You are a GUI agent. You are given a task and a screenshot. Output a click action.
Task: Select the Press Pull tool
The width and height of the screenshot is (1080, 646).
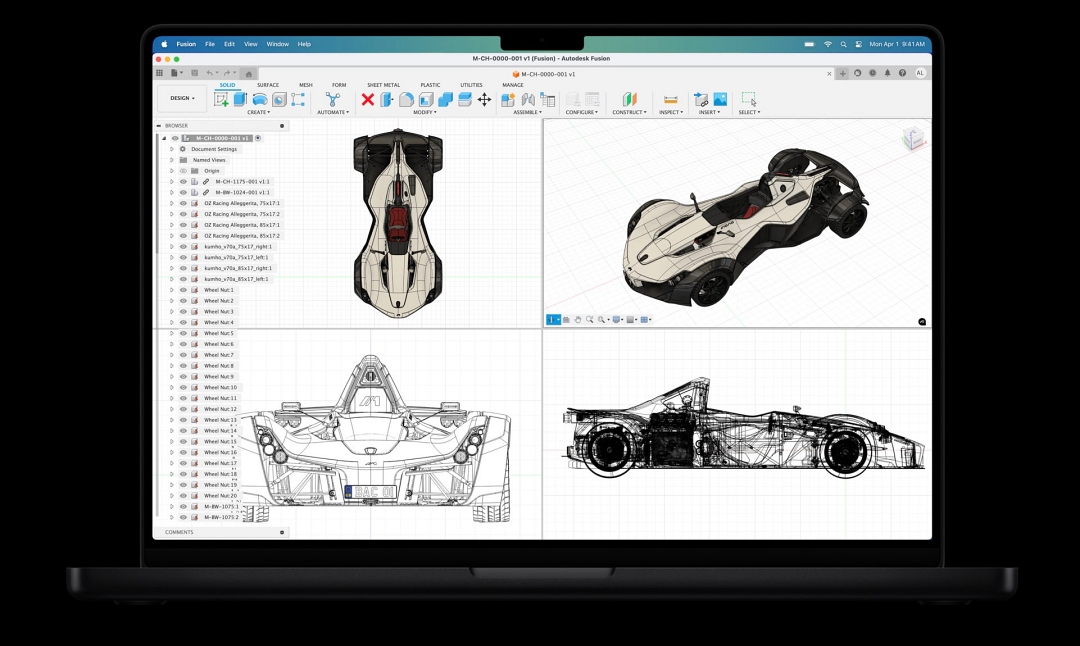(x=387, y=100)
